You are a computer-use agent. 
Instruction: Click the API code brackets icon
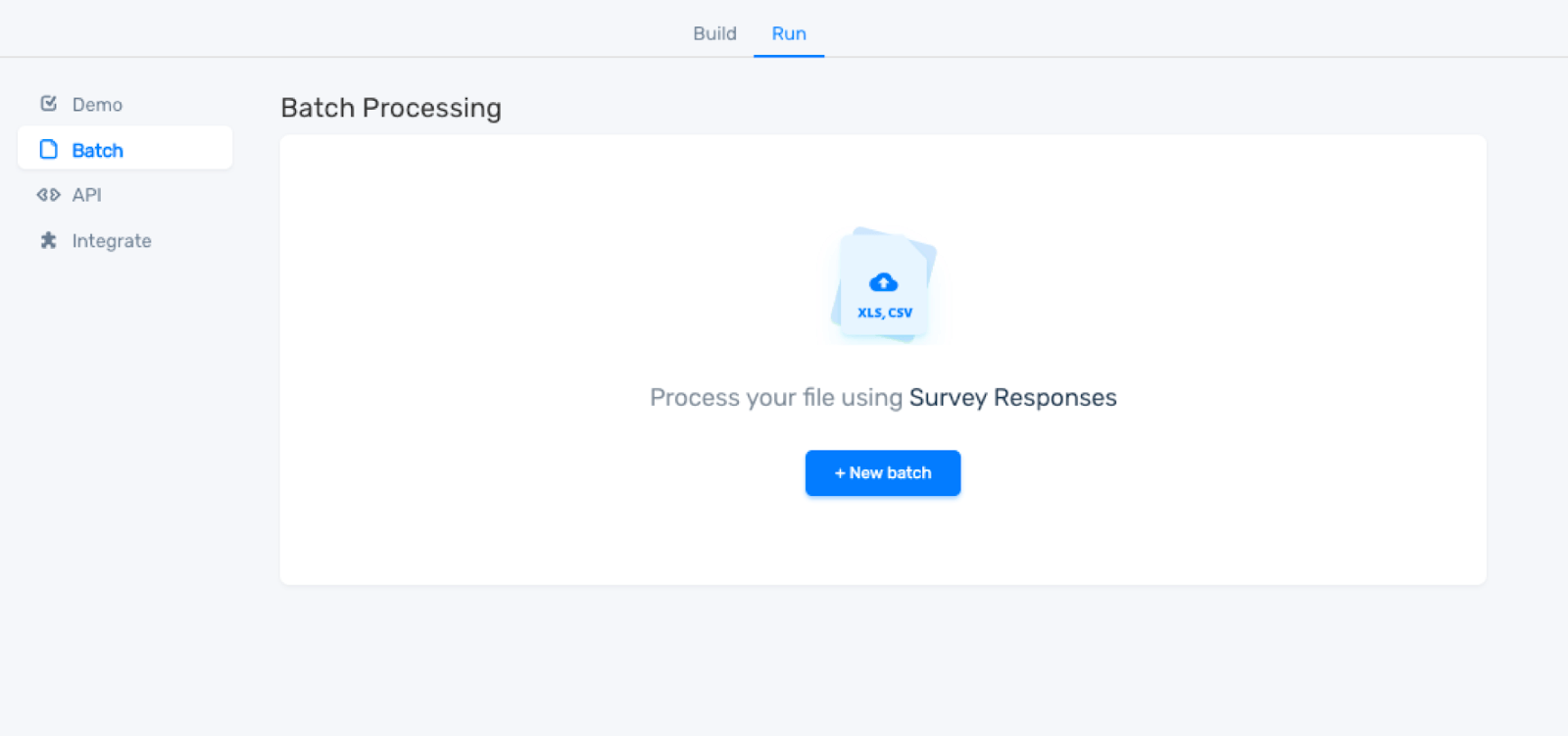click(x=48, y=195)
